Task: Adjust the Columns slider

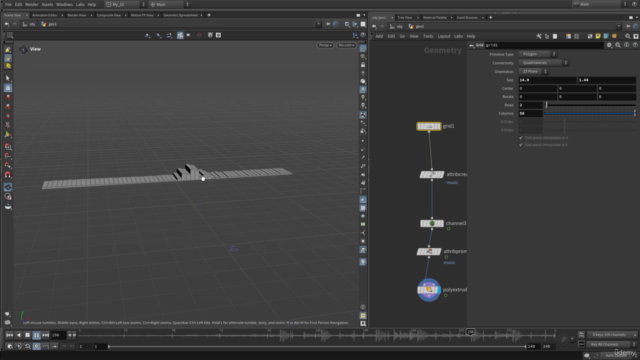Action: pos(590,113)
